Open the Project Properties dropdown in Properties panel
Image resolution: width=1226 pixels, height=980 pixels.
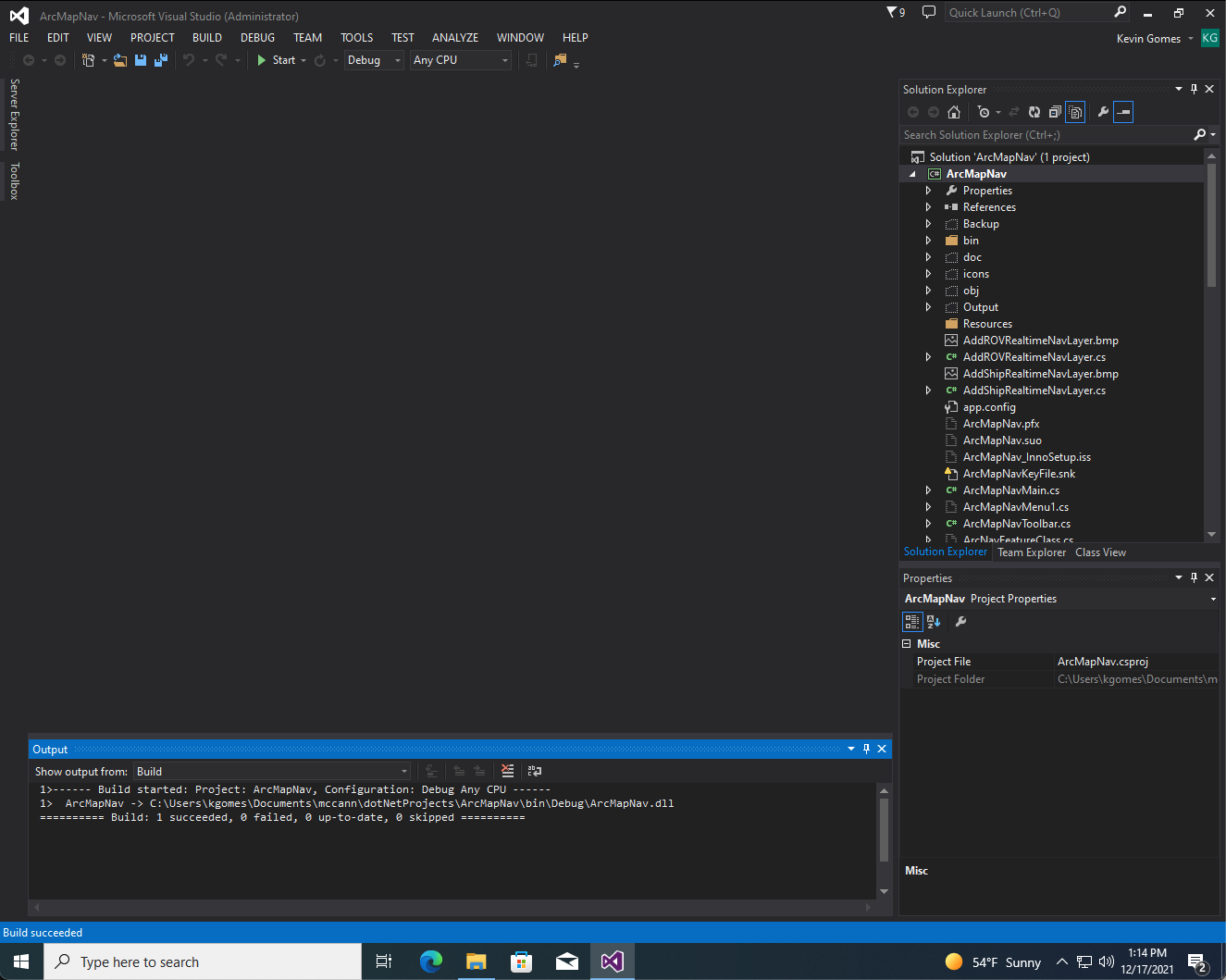pos(1213,599)
